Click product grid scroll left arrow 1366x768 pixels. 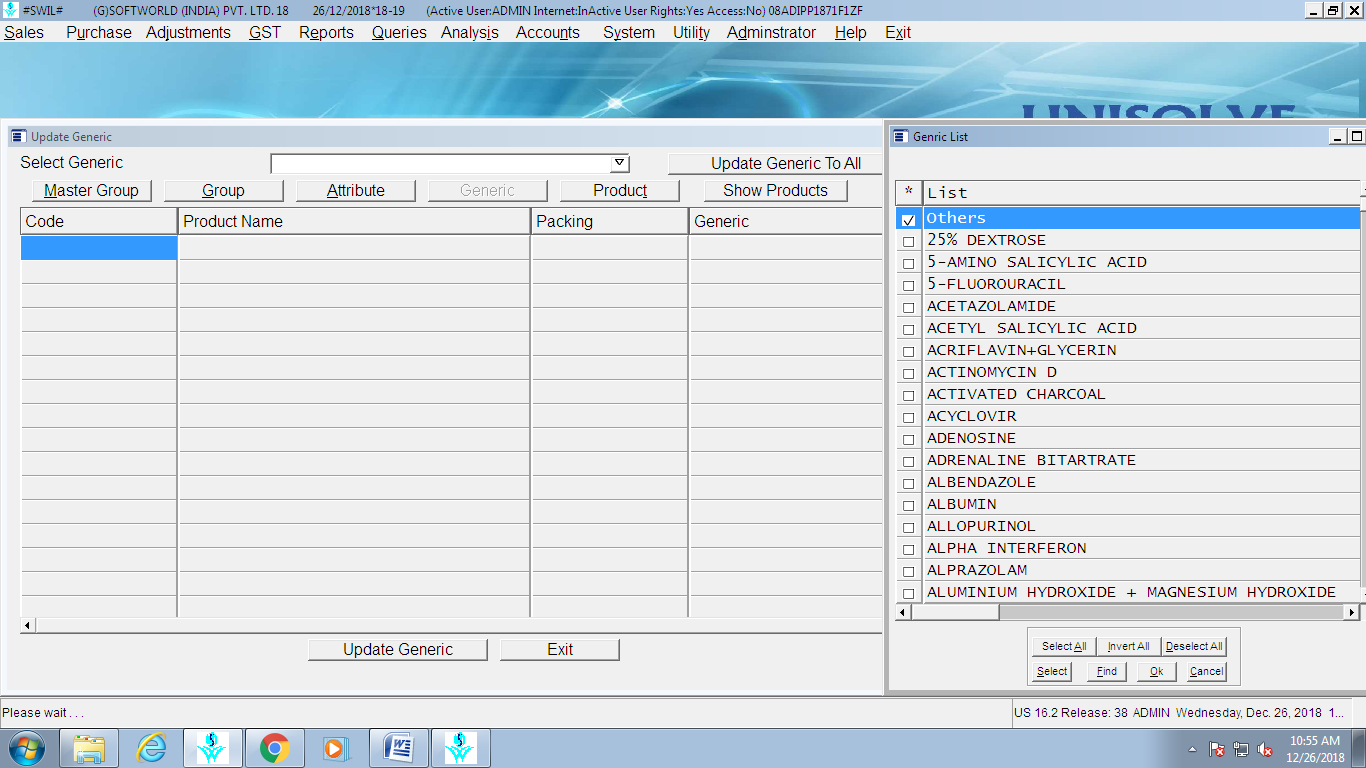click(28, 625)
